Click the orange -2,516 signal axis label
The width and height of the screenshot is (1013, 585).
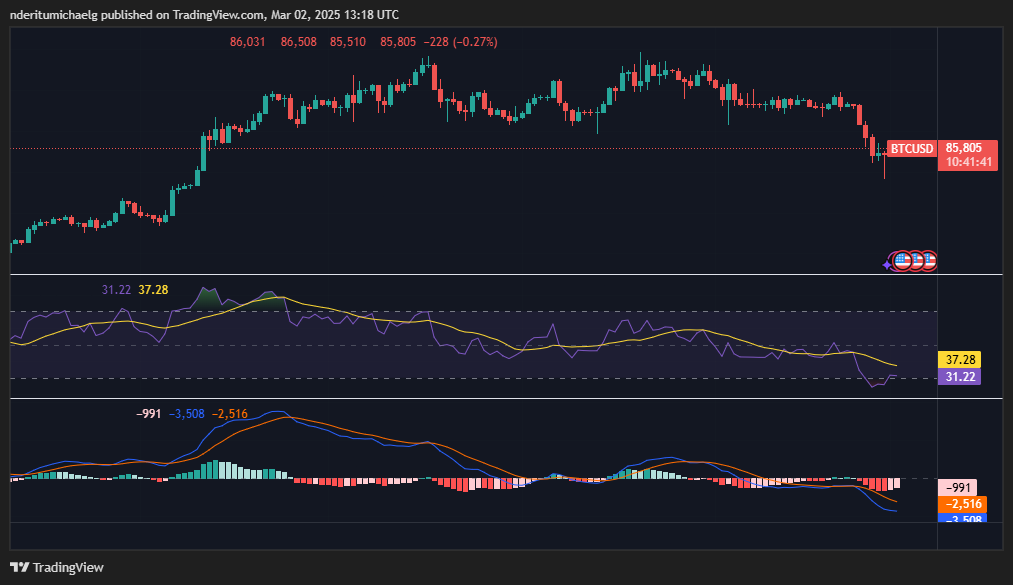point(961,504)
